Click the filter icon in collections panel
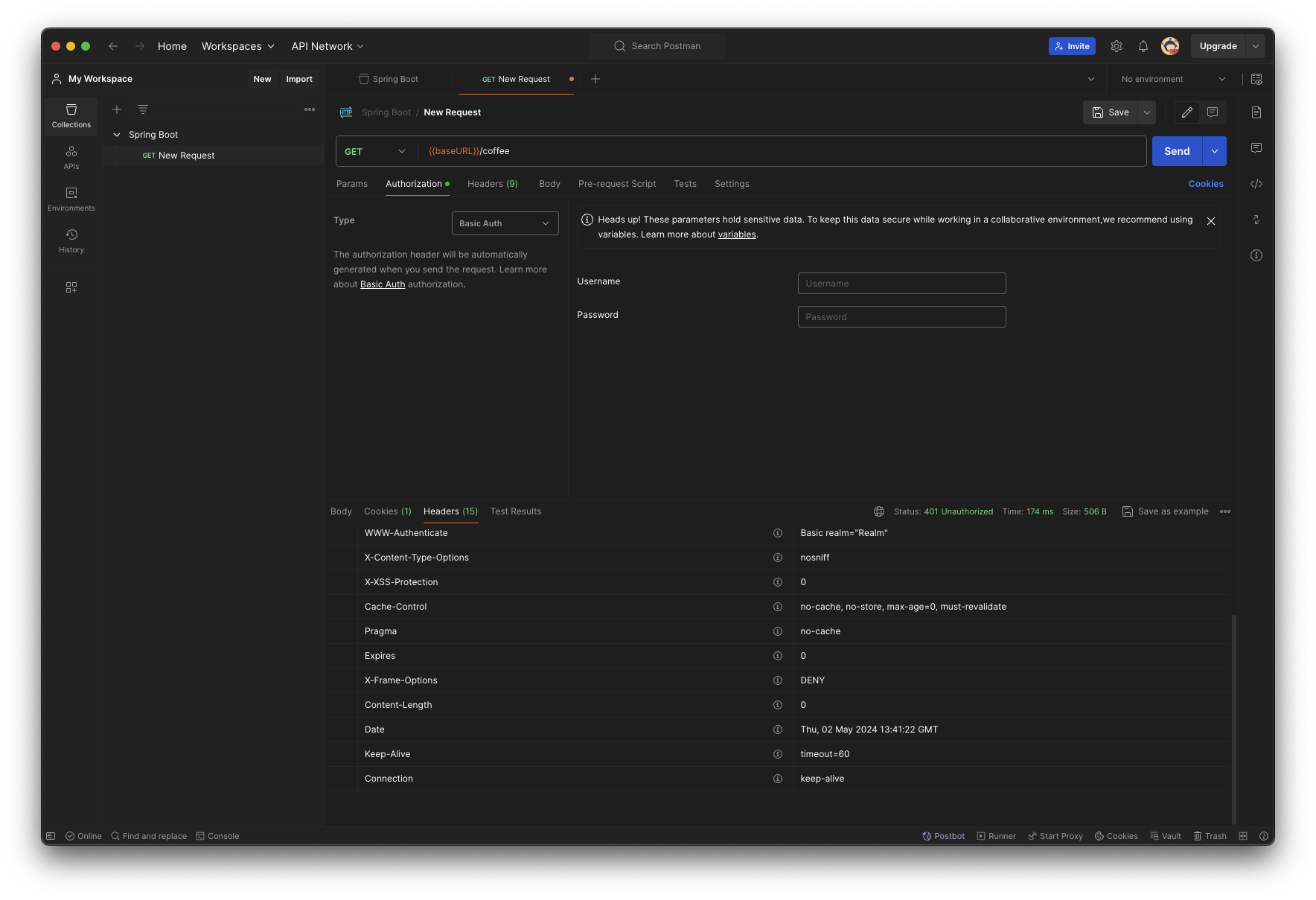 [143, 109]
